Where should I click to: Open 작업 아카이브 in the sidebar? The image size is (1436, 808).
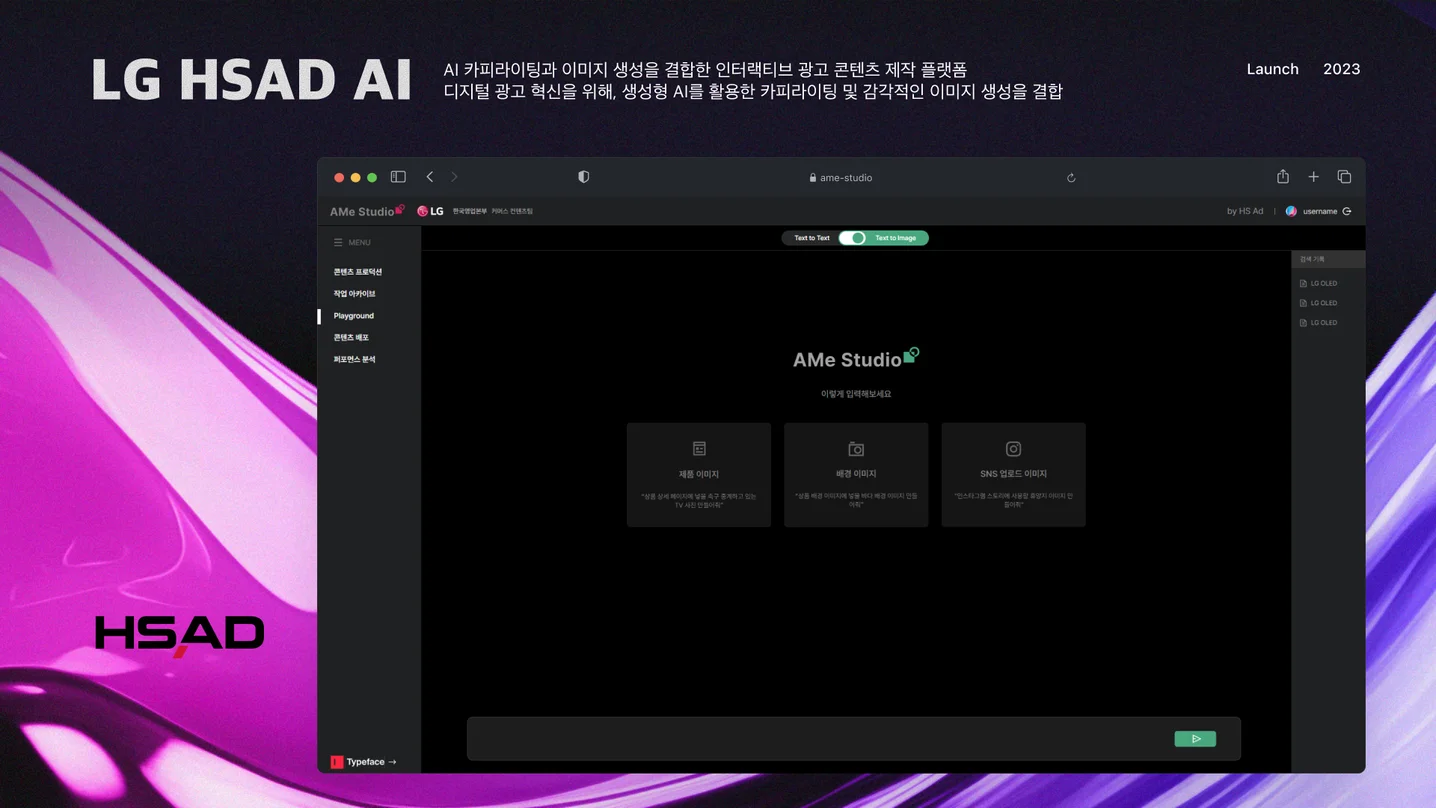[355, 294]
